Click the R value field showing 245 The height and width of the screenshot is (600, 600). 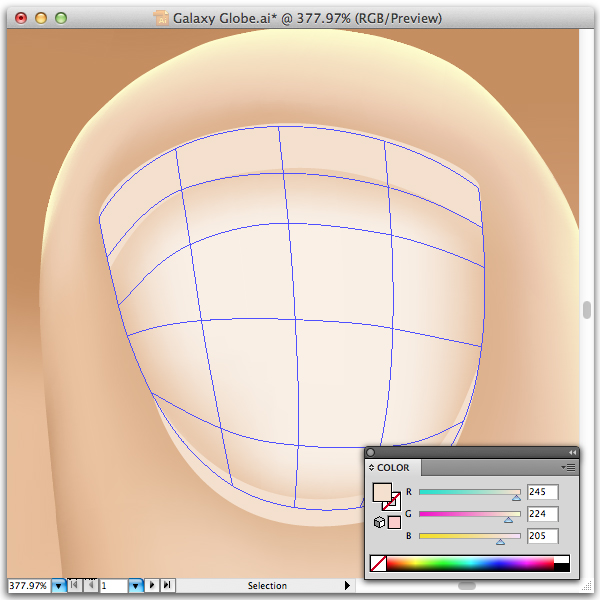(x=543, y=492)
